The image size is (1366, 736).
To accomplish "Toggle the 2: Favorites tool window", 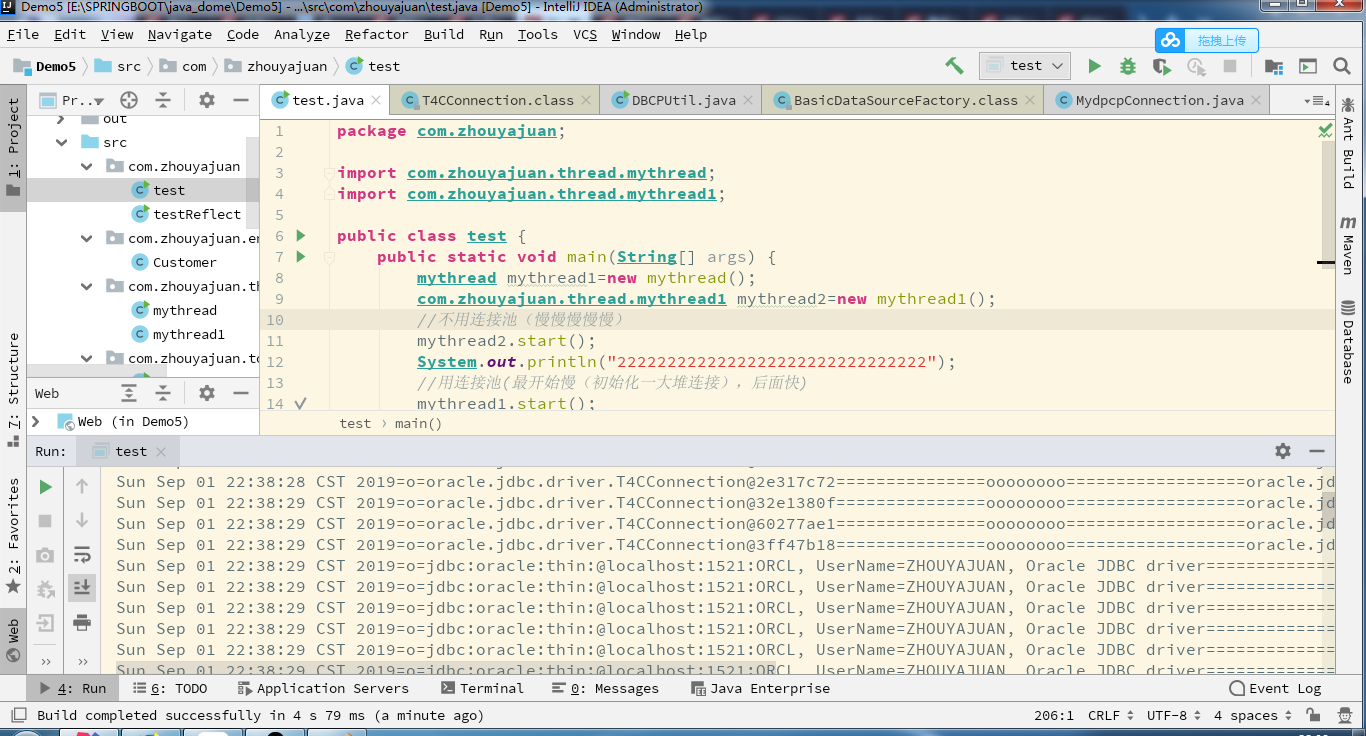I will (x=13, y=536).
